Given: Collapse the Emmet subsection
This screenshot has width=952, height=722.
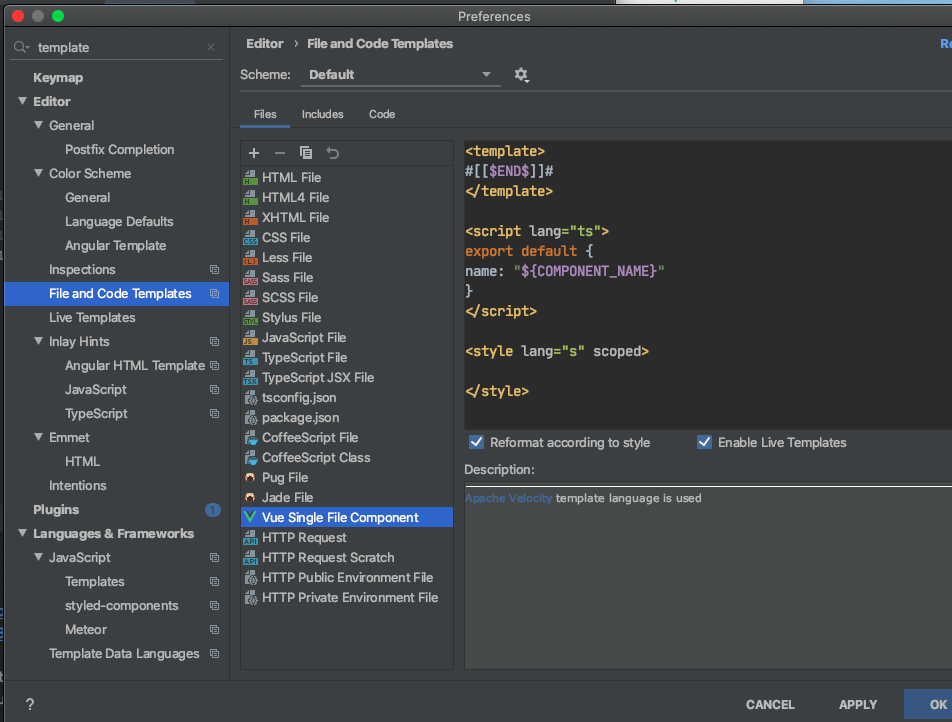Looking at the screenshot, I should 38,437.
